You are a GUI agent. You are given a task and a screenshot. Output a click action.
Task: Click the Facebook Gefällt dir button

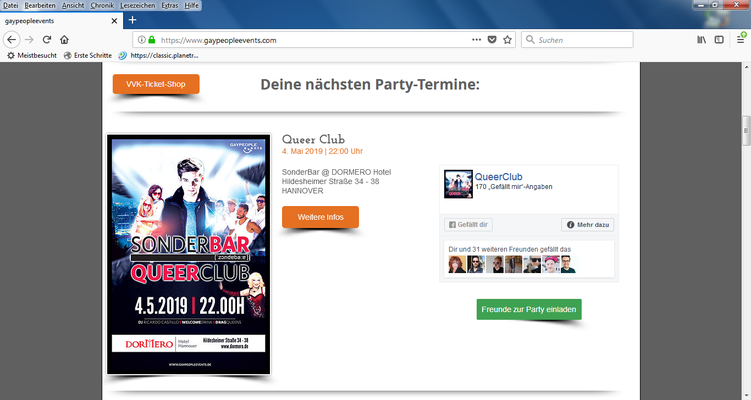pyautogui.click(x=468, y=225)
